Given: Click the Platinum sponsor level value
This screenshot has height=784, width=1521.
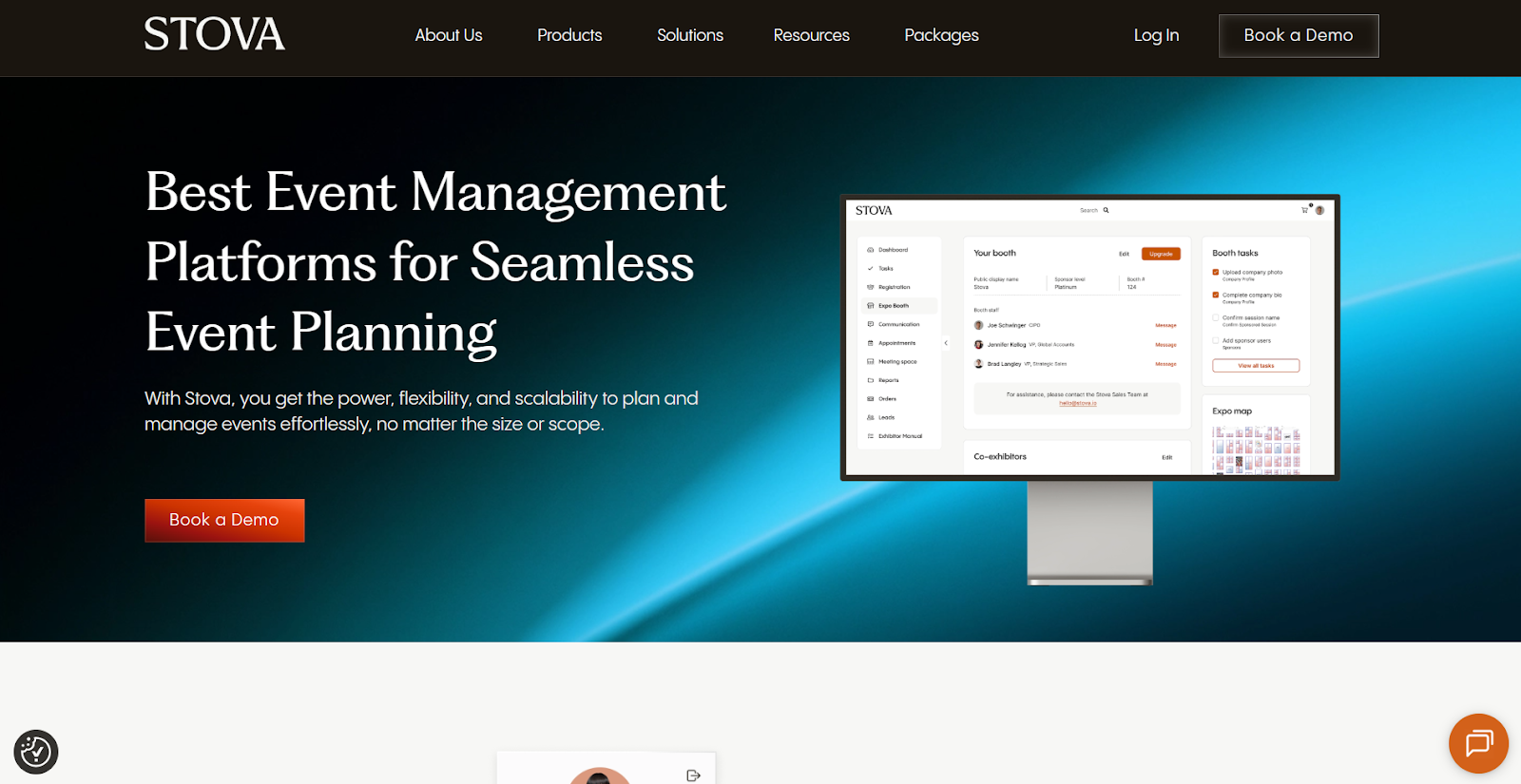Looking at the screenshot, I should (1066, 287).
